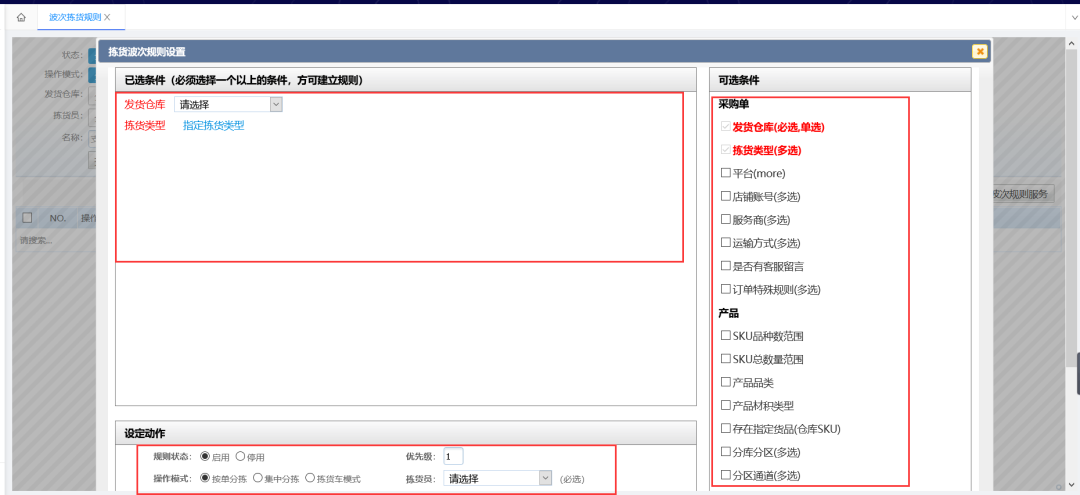Close the 拣货波次规则设置 dialog

pos(979,51)
